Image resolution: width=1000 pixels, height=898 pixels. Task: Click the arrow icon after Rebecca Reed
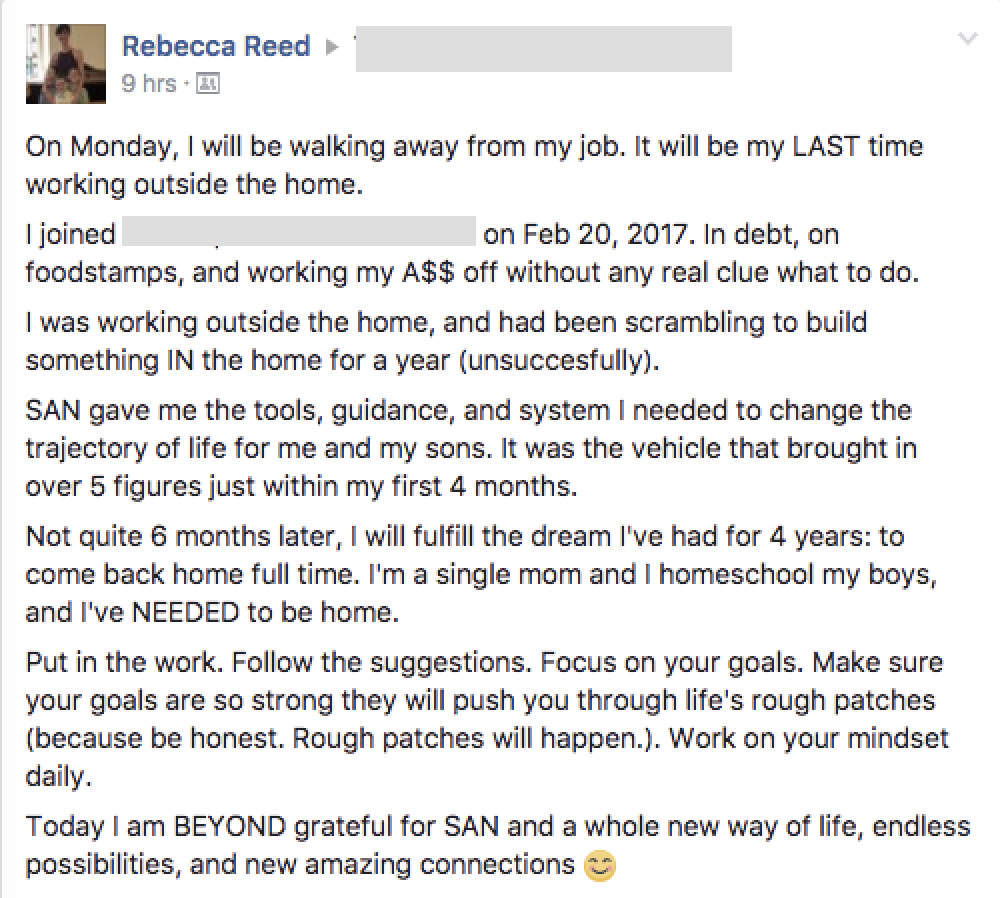[332, 47]
